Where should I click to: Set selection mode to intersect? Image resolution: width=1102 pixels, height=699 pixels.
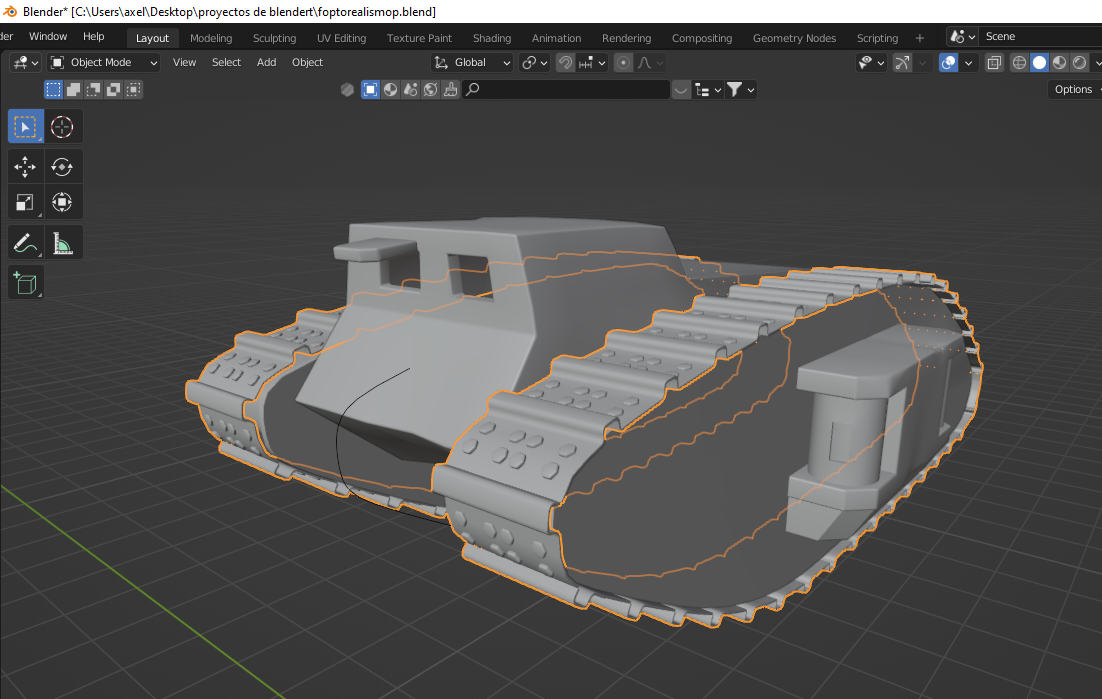pyautogui.click(x=134, y=89)
